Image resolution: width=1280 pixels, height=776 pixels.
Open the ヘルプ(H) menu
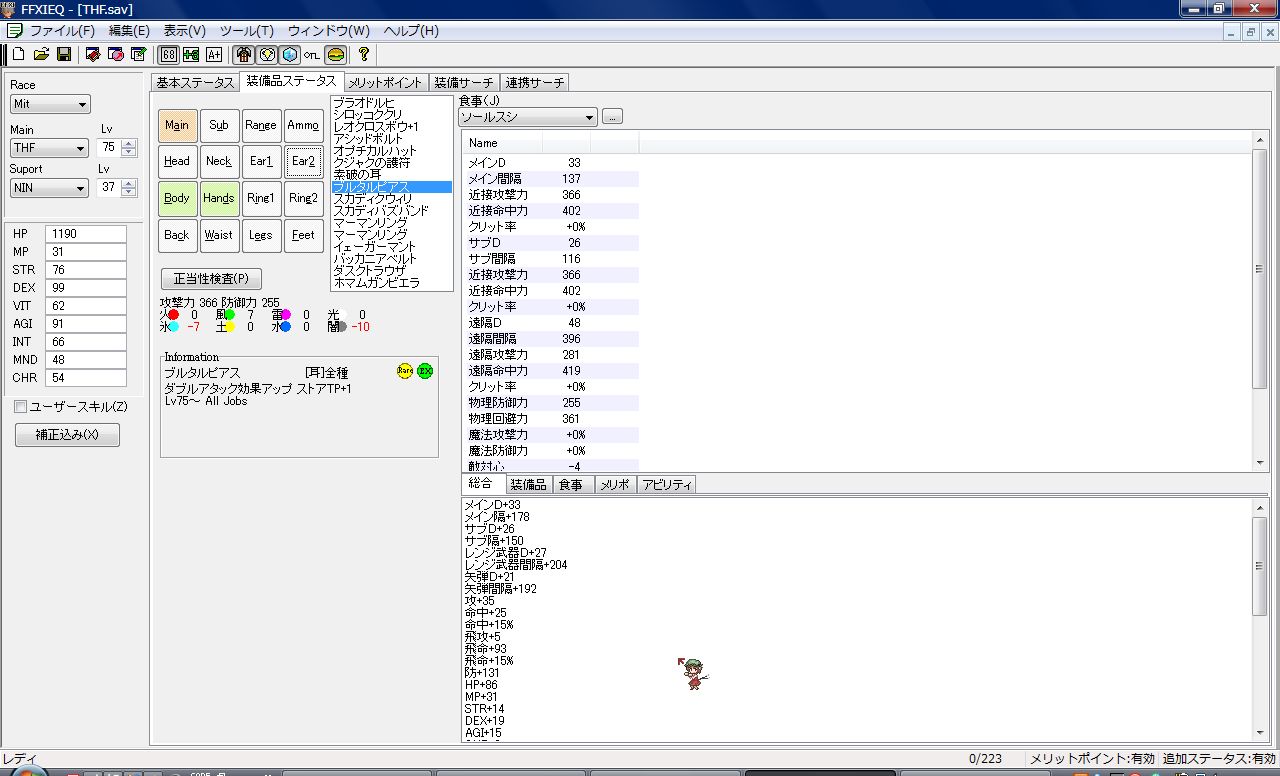click(x=411, y=31)
